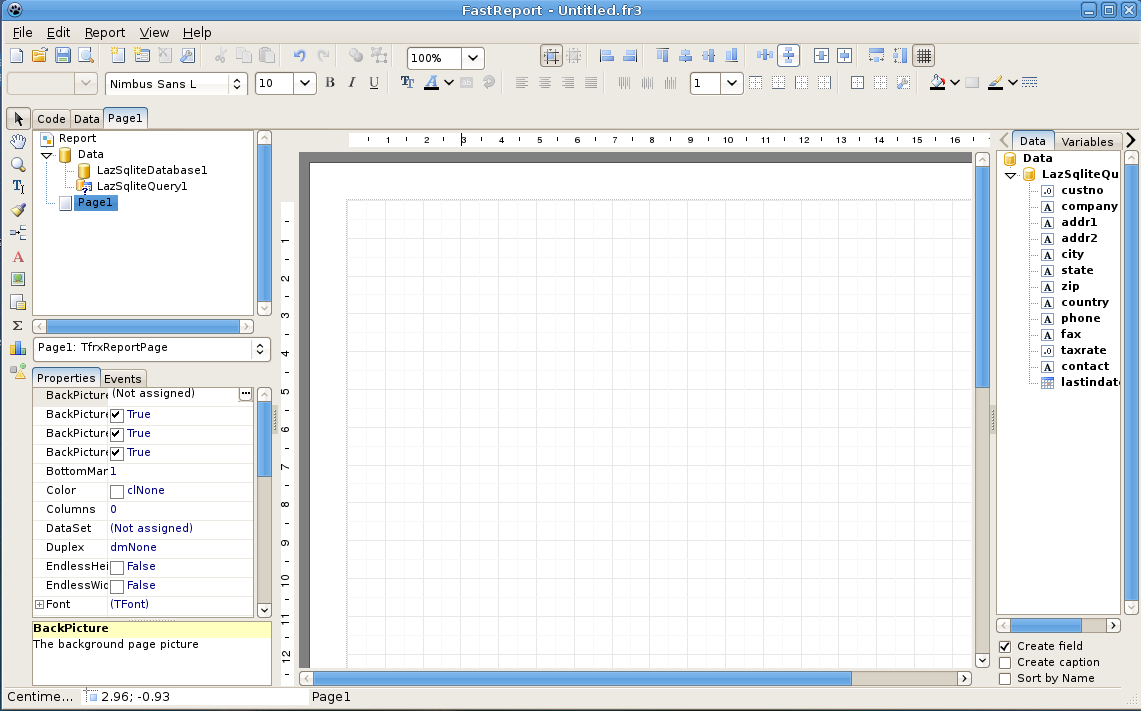The height and width of the screenshot is (711, 1141).
Task: Collapse the Data node in report tree
Action: point(45,154)
